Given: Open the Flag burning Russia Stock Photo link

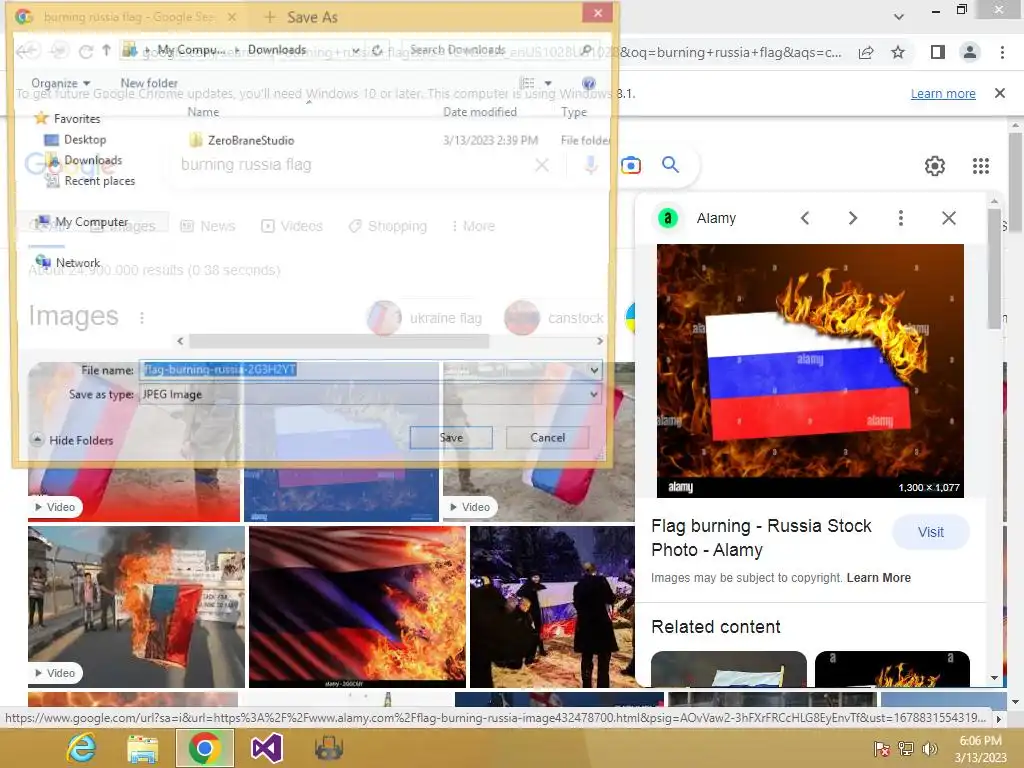Looking at the screenshot, I should (x=761, y=537).
